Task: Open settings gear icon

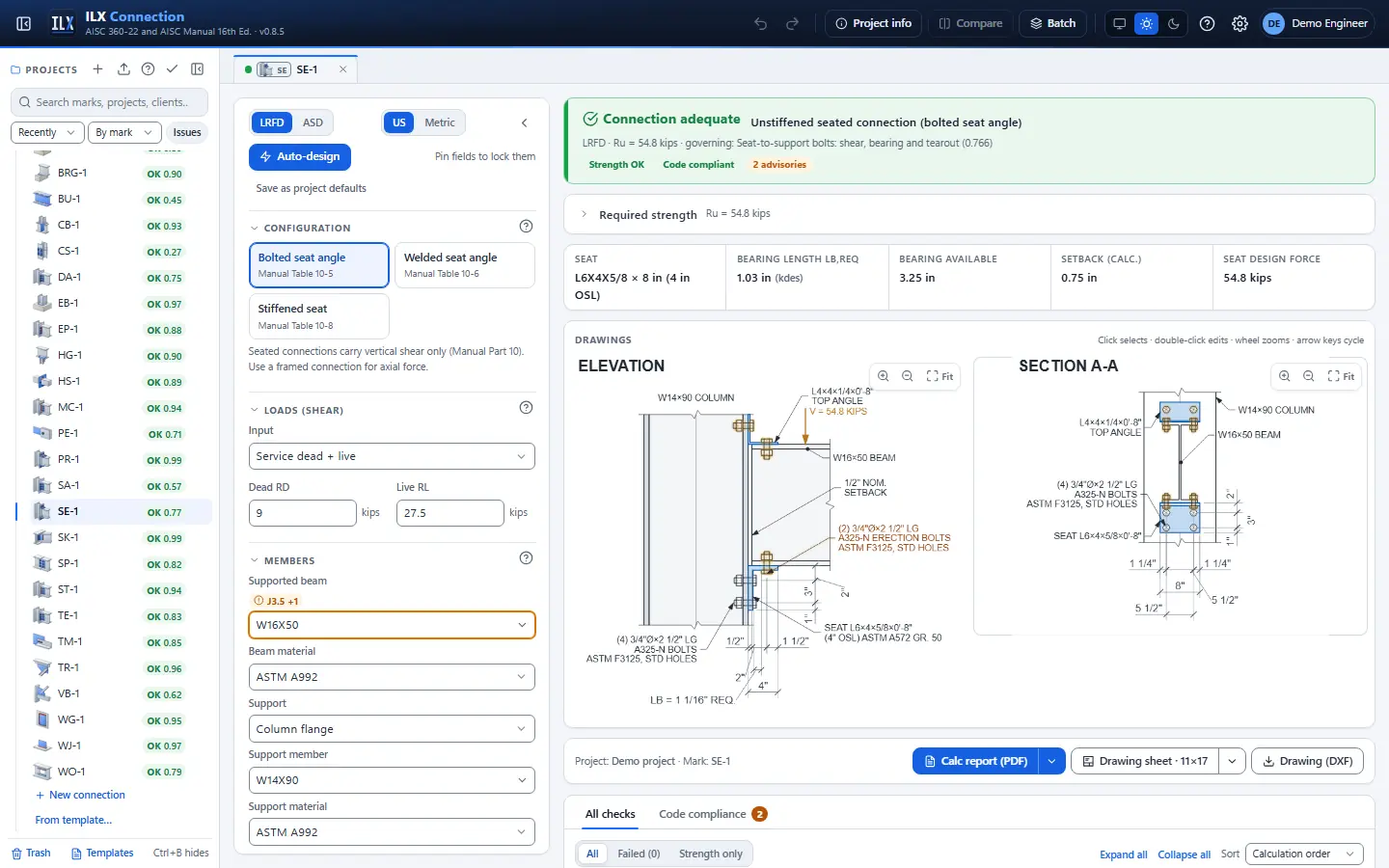Action: tap(1239, 23)
